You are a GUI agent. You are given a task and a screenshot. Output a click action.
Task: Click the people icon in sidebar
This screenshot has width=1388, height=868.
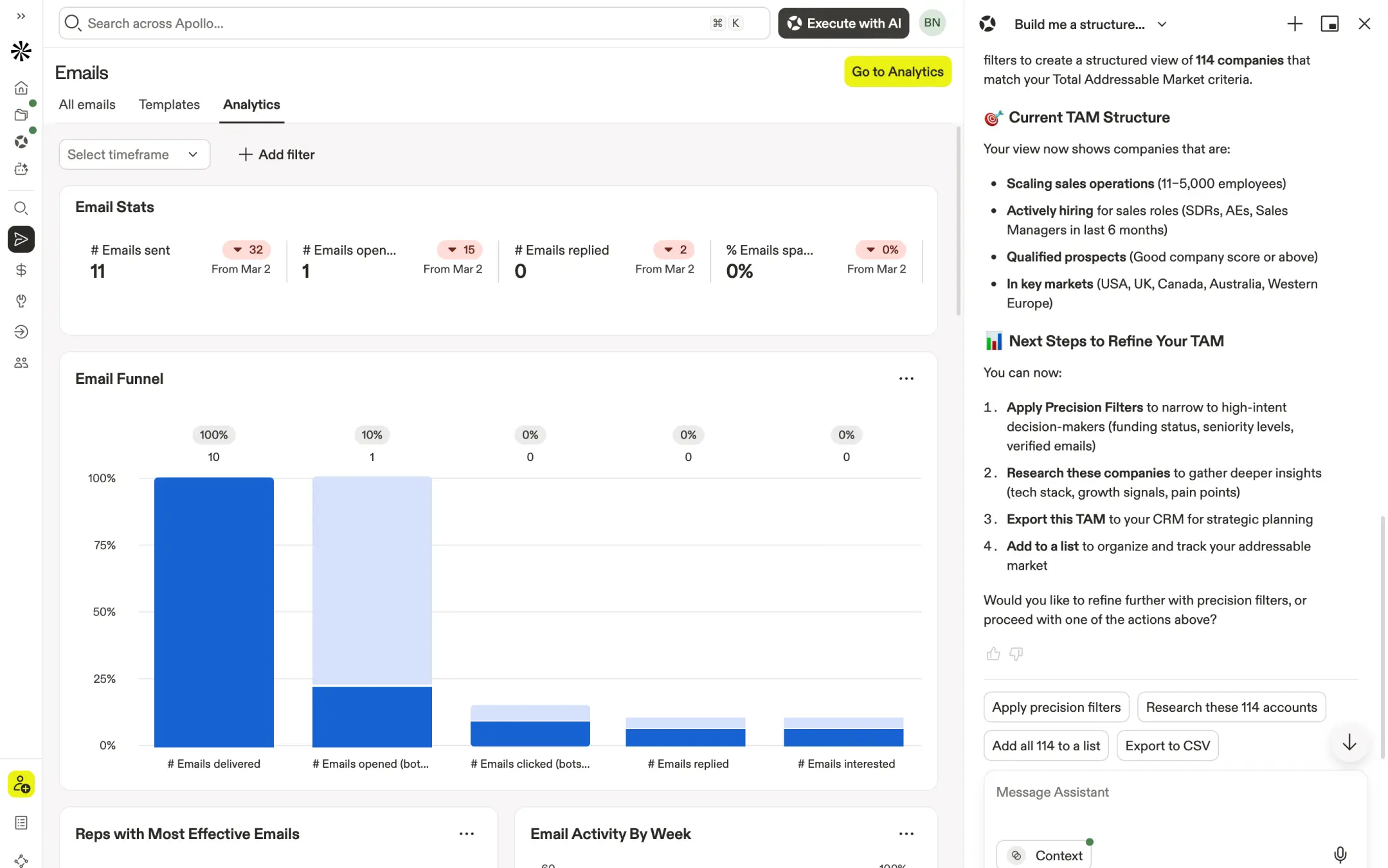coord(21,363)
